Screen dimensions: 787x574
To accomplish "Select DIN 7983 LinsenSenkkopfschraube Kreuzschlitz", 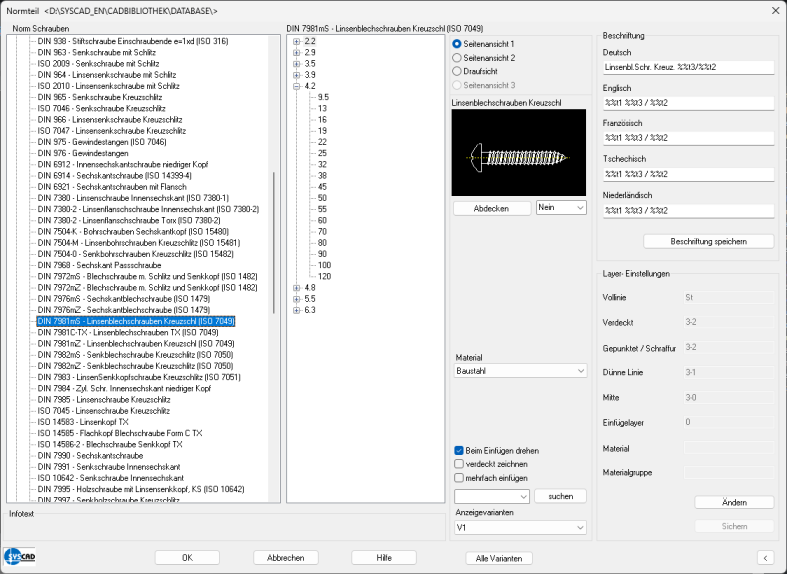I will 139,377.
